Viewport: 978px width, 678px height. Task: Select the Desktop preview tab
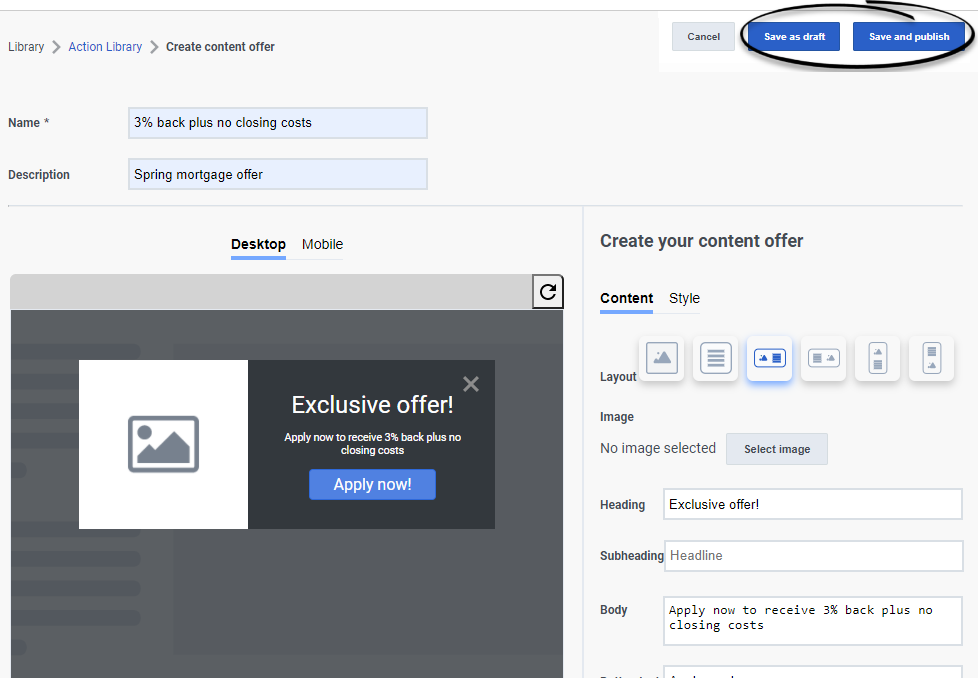(x=258, y=245)
